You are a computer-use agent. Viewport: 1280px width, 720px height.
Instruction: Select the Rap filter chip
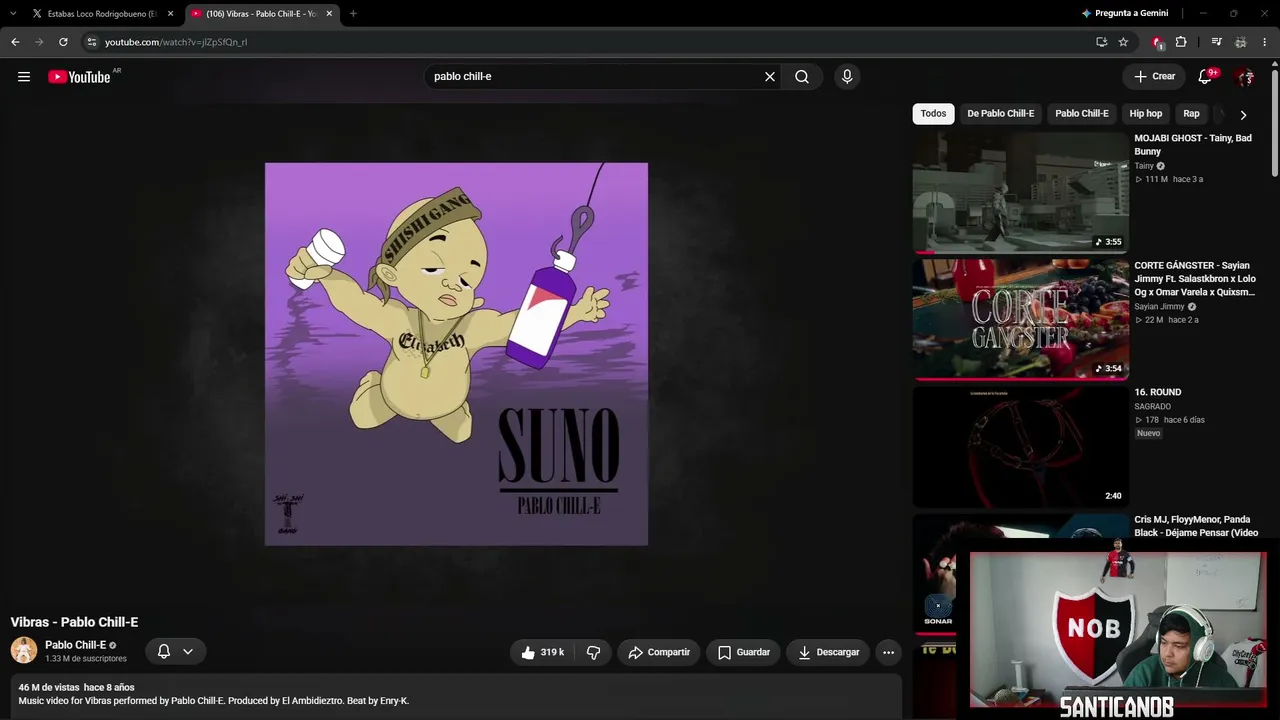tap(1191, 114)
